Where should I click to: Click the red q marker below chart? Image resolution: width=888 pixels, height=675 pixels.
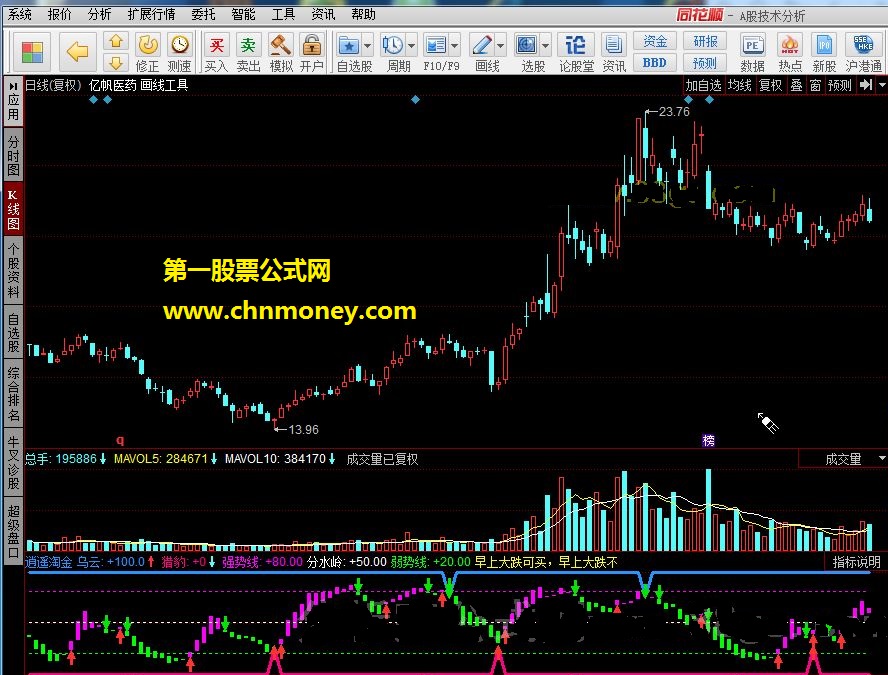tap(120, 439)
